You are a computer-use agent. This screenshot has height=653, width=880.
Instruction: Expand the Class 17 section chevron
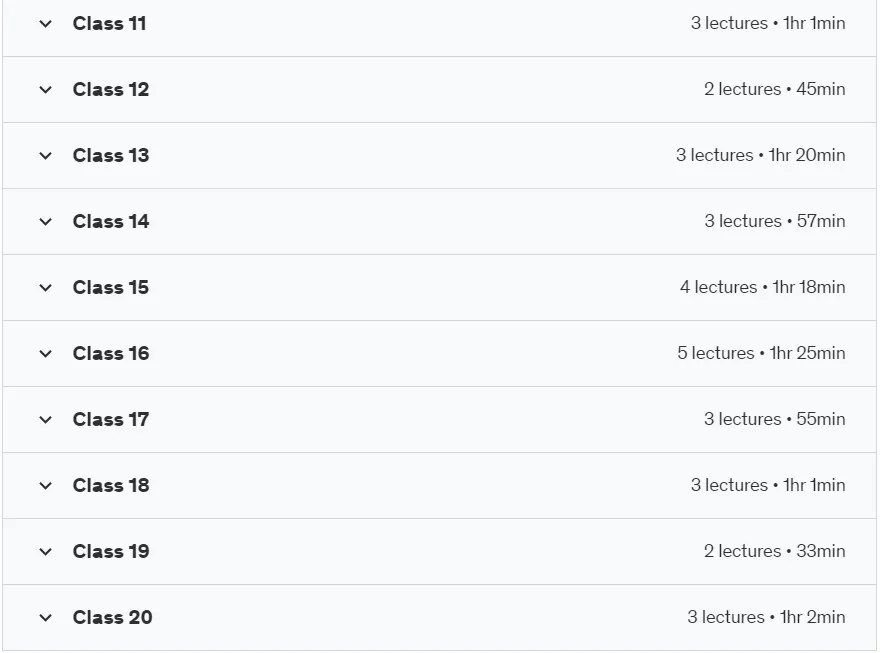(45, 420)
